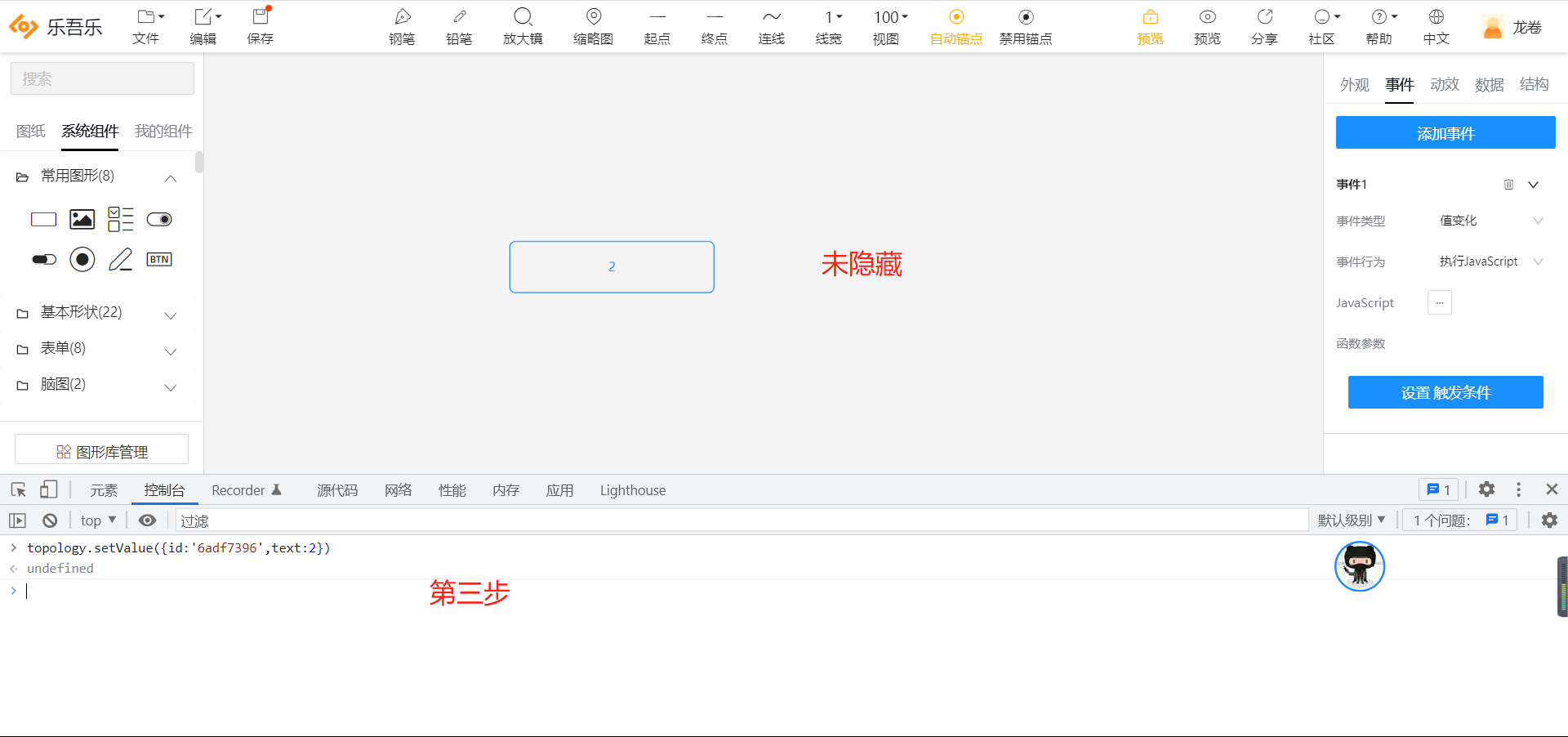Enable 自动锚点 auto anchor mode
This screenshot has width=1568, height=737.
coord(955,25)
